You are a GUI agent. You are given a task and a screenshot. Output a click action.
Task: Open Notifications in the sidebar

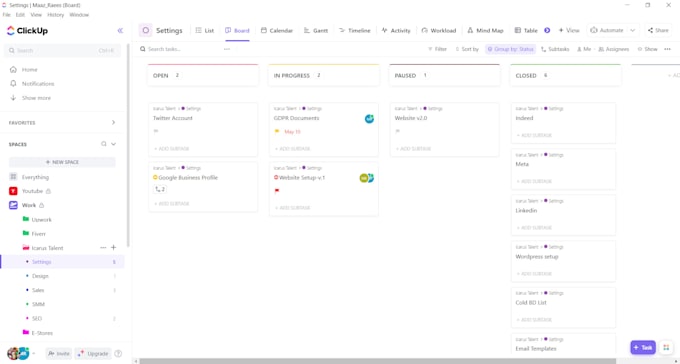point(38,84)
